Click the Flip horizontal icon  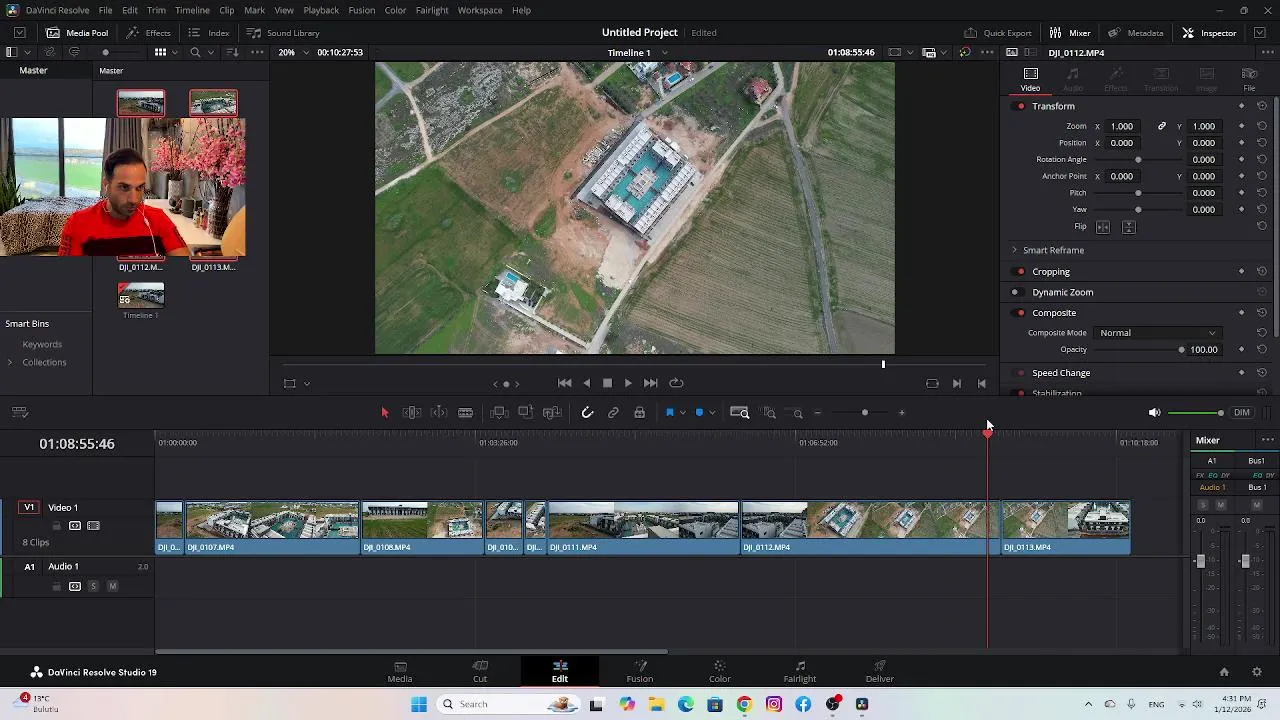[1103, 227]
